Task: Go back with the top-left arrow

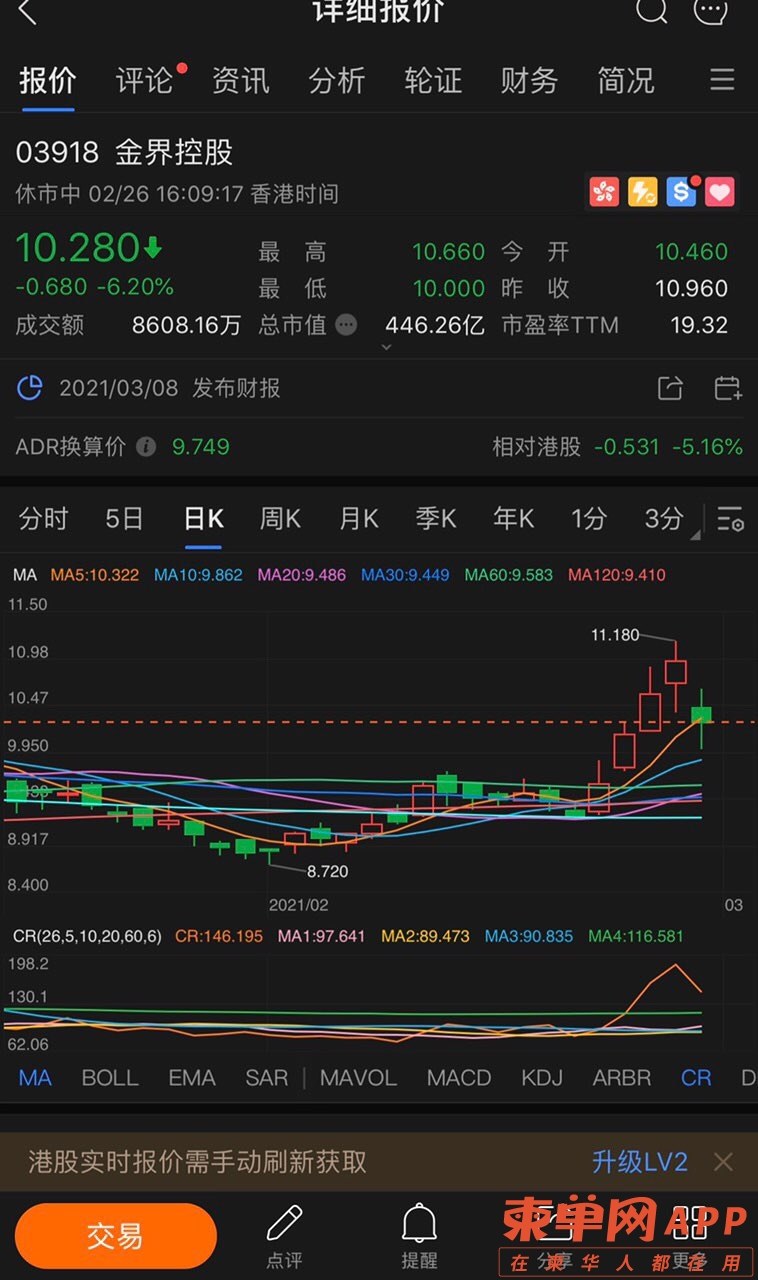Action: (27, 12)
